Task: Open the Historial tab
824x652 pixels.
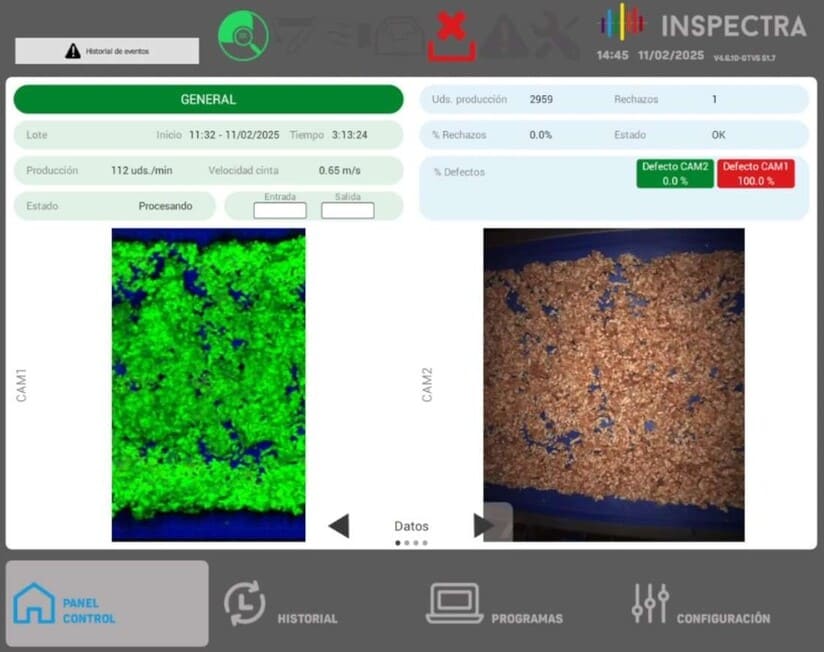Action: (280, 604)
